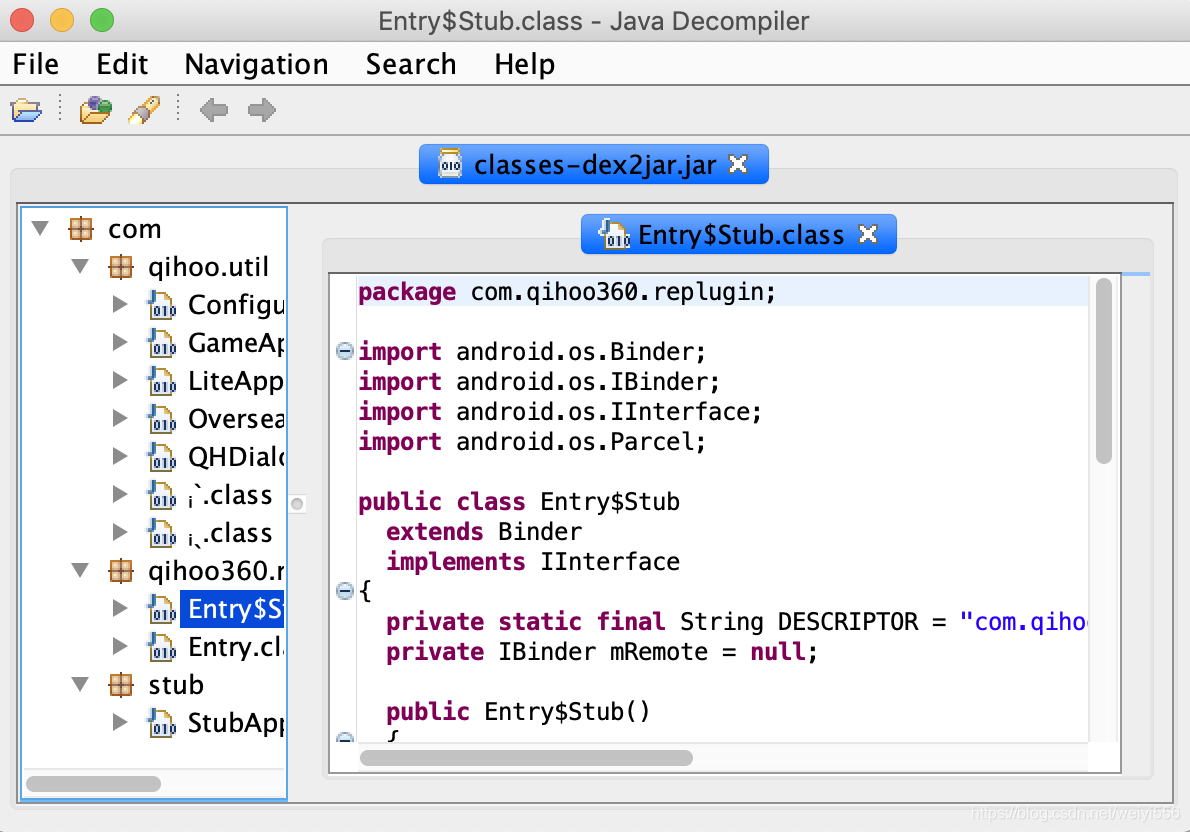Click the code editor vertical scrollbar
This screenshot has height=832, width=1190.
pyautogui.click(x=1104, y=370)
